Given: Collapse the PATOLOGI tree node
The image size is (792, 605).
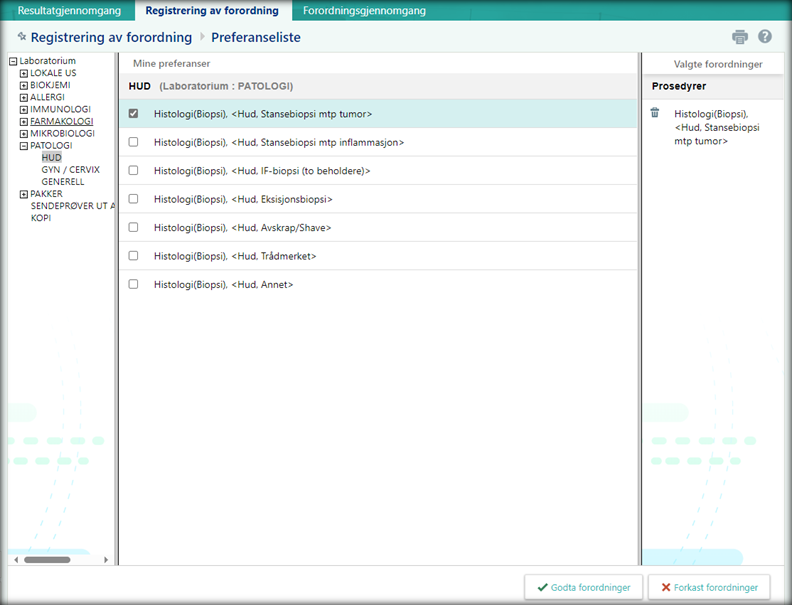Looking at the screenshot, I should 24,146.
